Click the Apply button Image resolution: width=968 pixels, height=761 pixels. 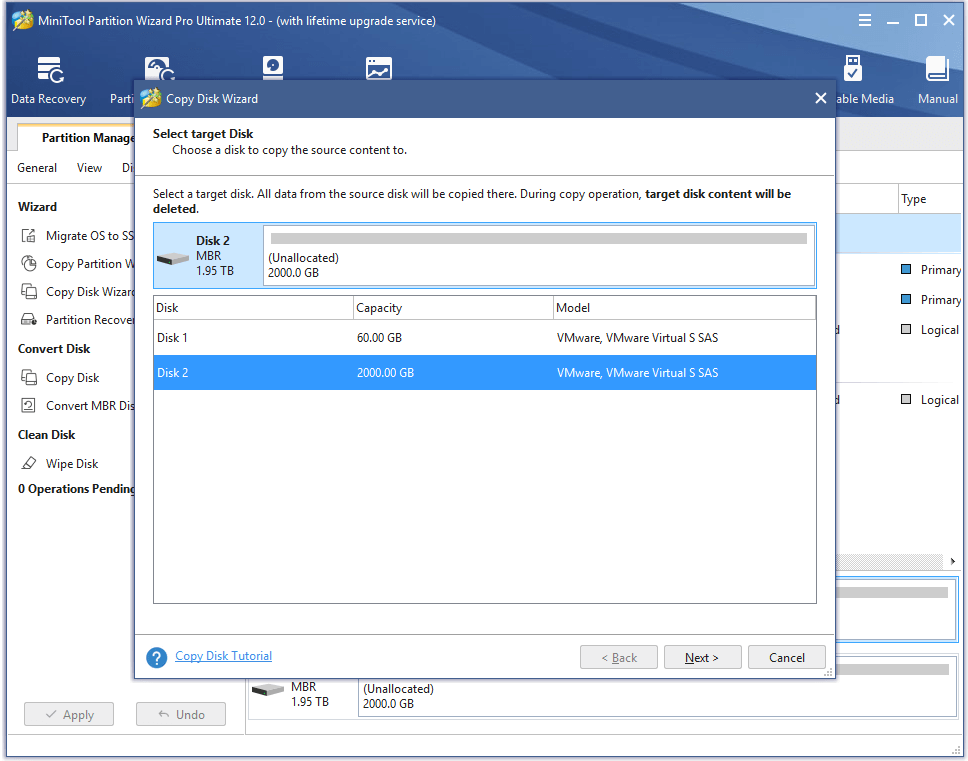(69, 714)
